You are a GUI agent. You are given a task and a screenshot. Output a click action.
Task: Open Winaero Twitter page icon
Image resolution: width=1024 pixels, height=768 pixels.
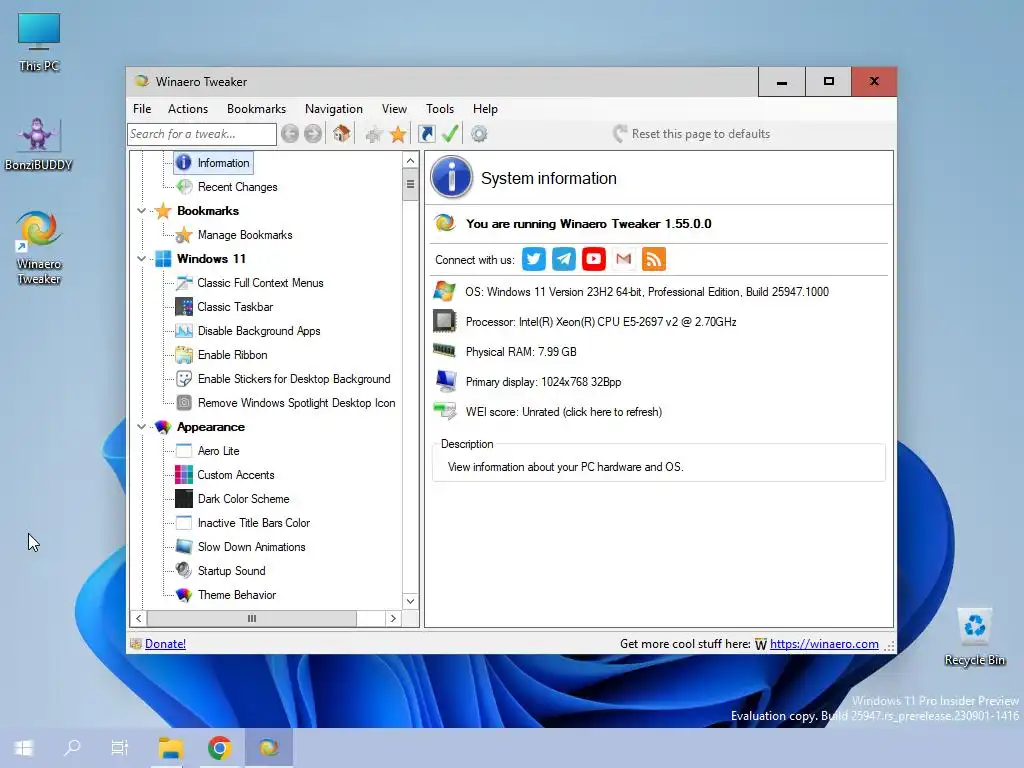534,259
